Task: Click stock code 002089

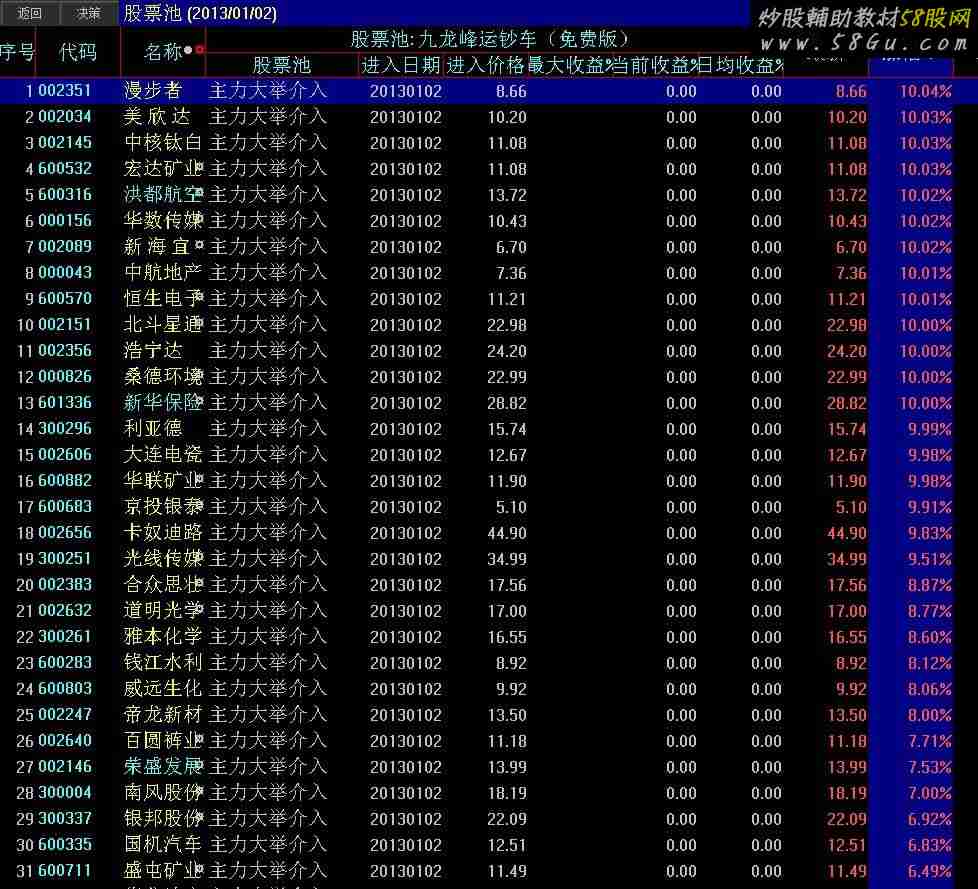Action: tap(65, 246)
